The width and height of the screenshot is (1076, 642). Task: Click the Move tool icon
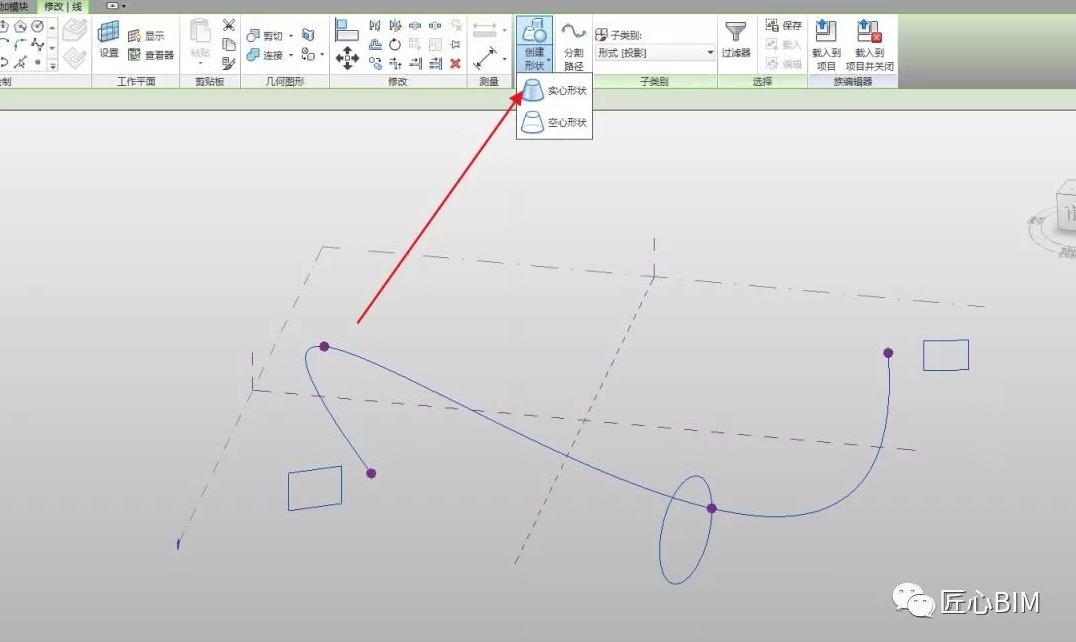coord(347,58)
